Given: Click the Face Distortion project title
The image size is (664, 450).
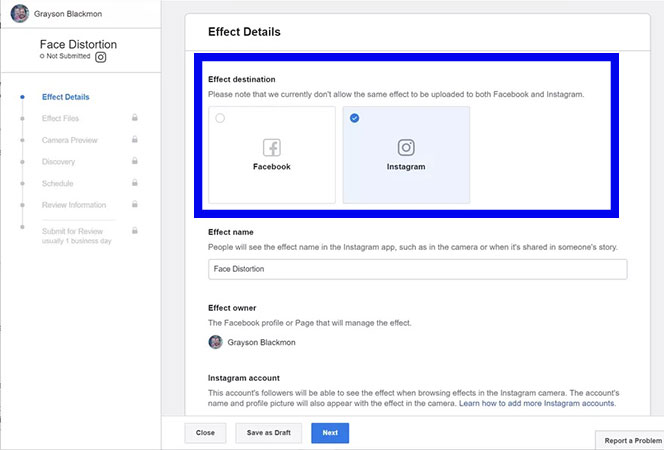Looking at the screenshot, I should [x=78, y=44].
